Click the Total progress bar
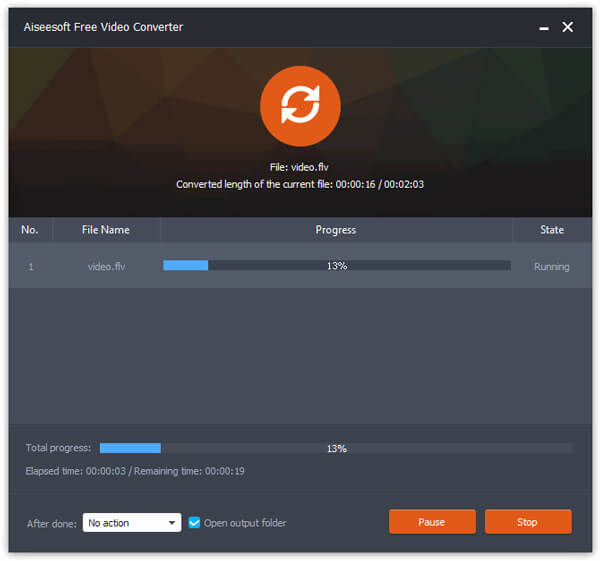 [336, 448]
